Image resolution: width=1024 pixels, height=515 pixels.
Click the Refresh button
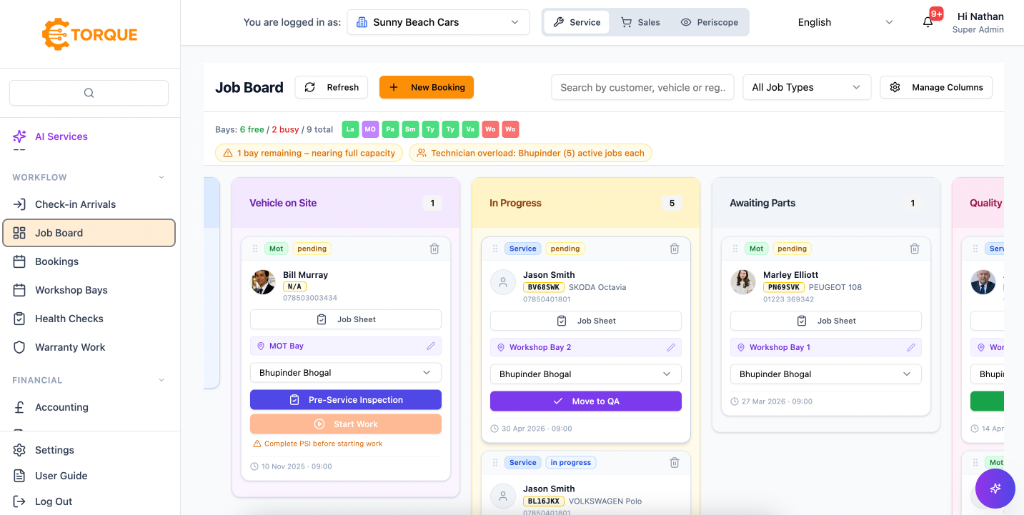331,87
